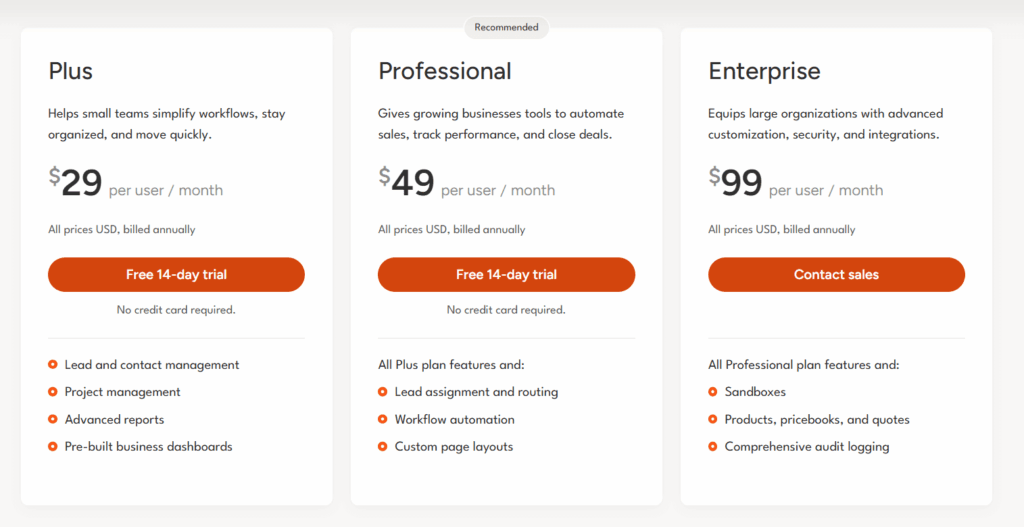The width and height of the screenshot is (1024, 527).
Task: Click the $29 per user price
Action: 82,184
